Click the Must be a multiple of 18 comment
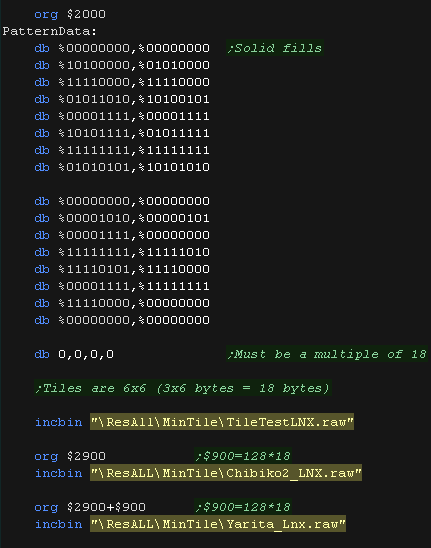 327,354
